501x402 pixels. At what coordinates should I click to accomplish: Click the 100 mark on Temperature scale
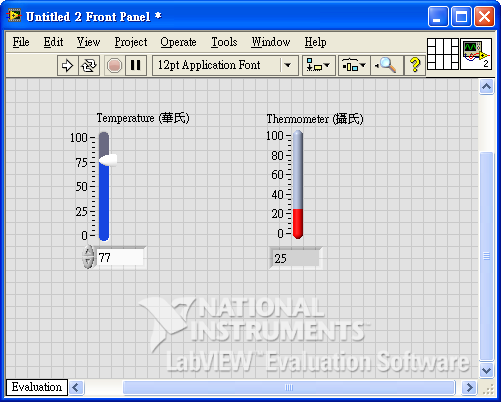click(x=79, y=138)
